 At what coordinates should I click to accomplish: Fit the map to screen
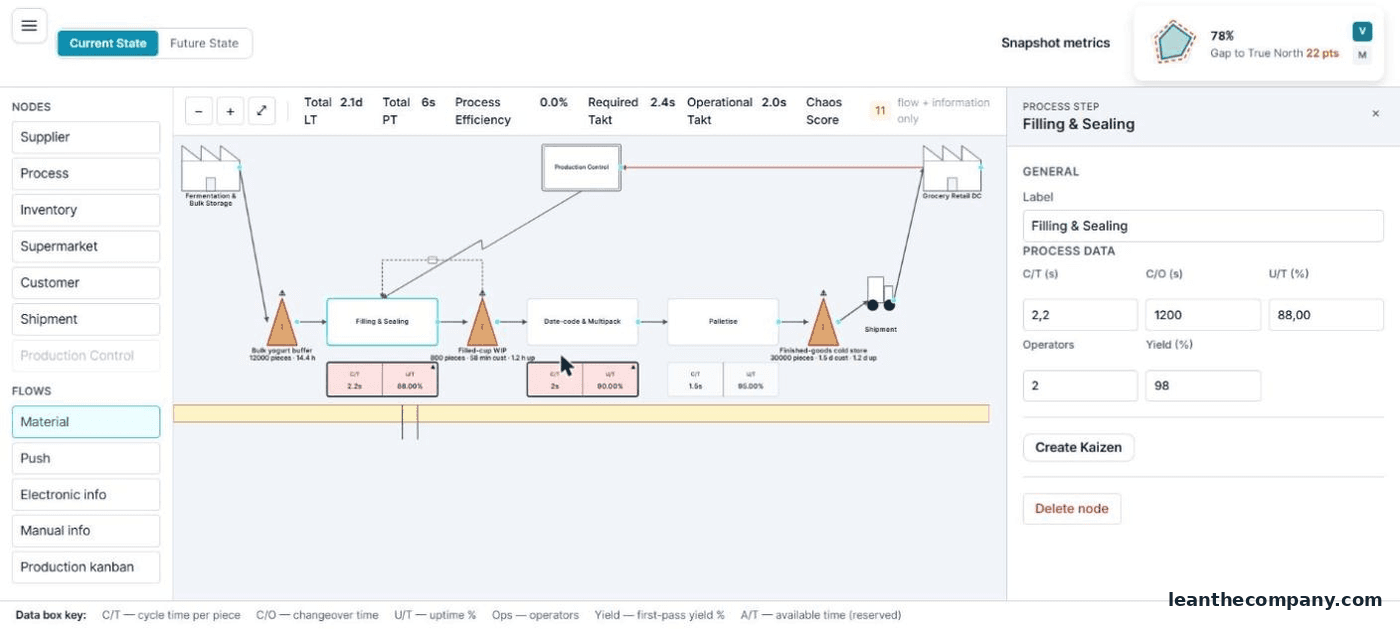[x=261, y=111]
